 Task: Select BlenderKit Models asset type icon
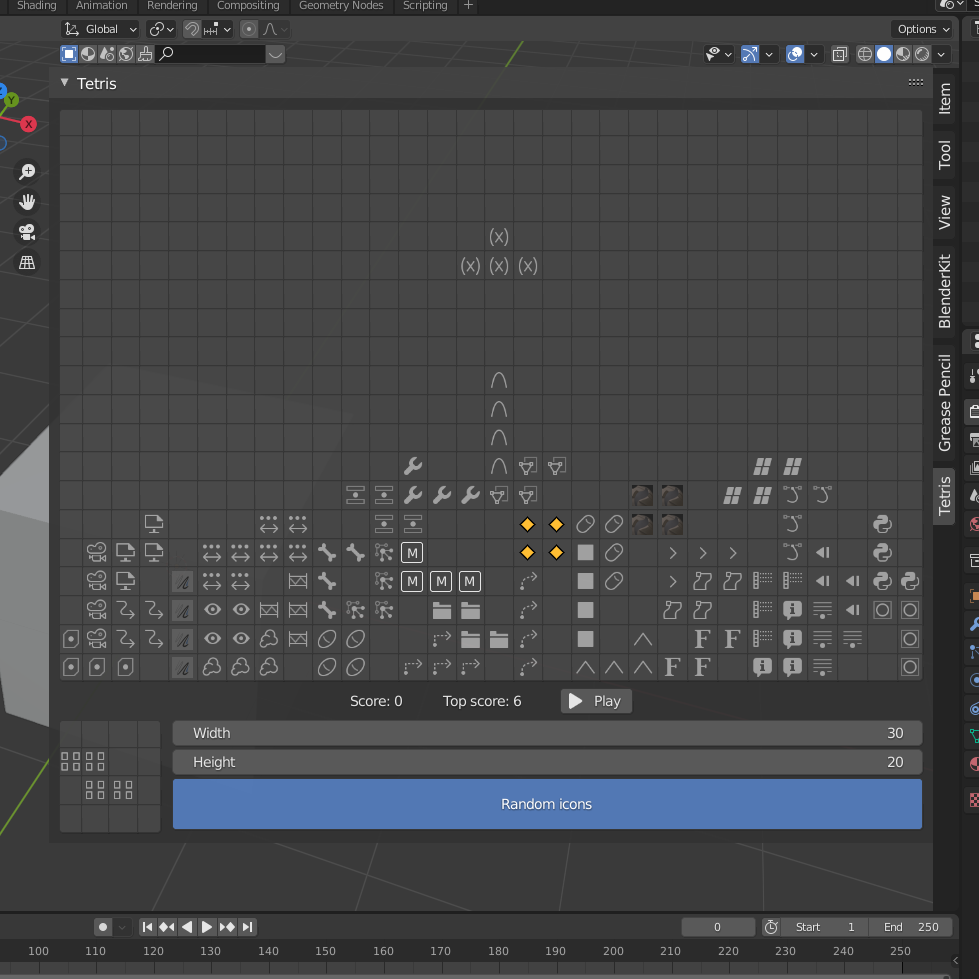pos(69,54)
